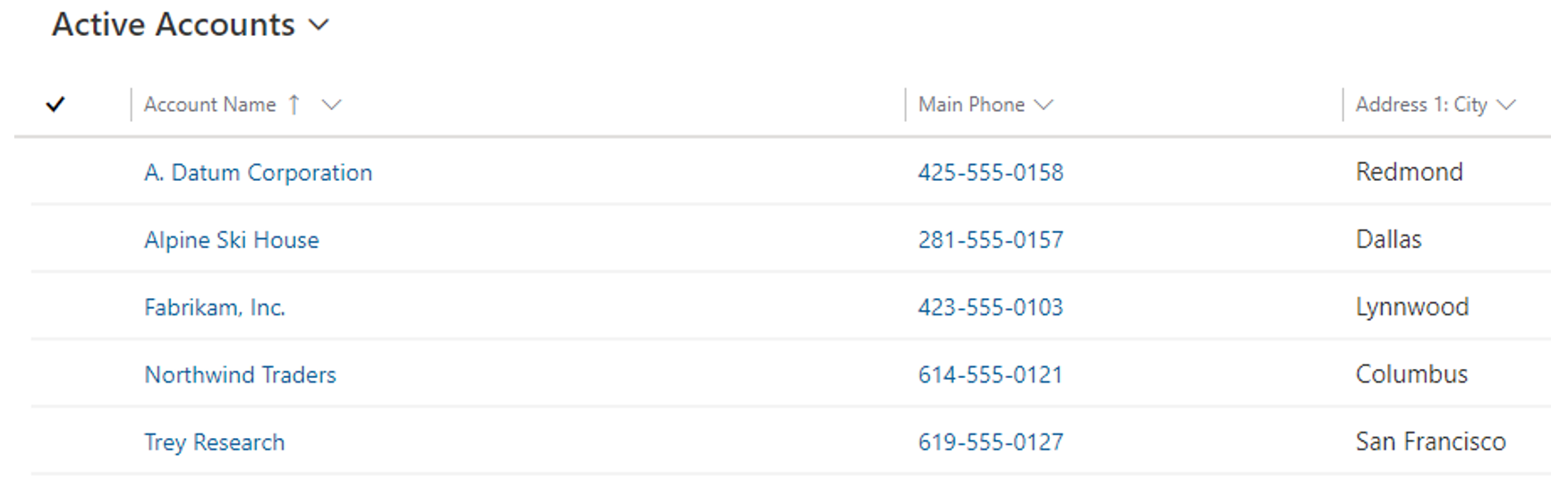1568x498 pixels.
Task: Select the San Francisco city cell
Action: 1431,442
